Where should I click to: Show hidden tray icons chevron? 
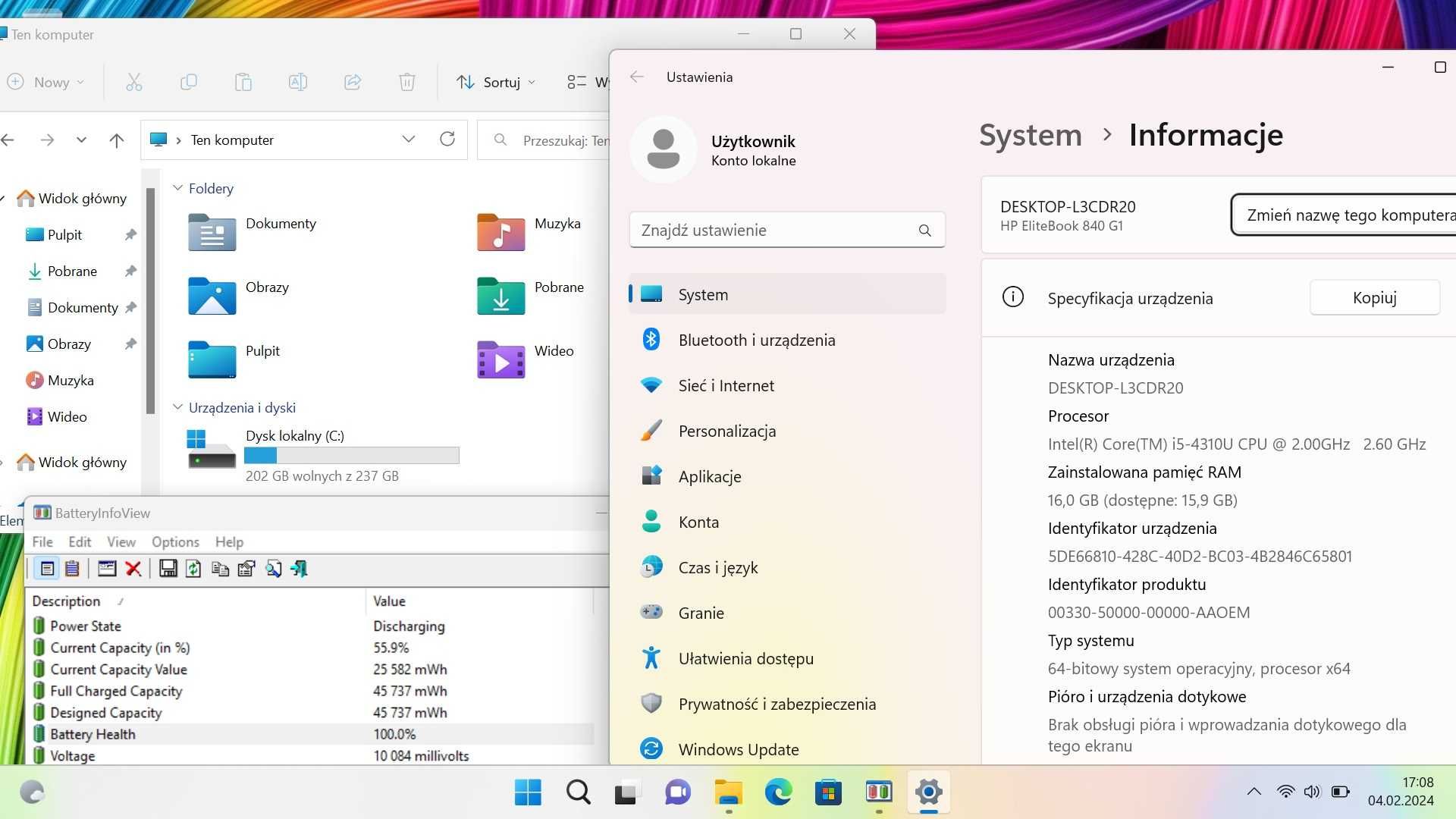[x=1254, y=792]
